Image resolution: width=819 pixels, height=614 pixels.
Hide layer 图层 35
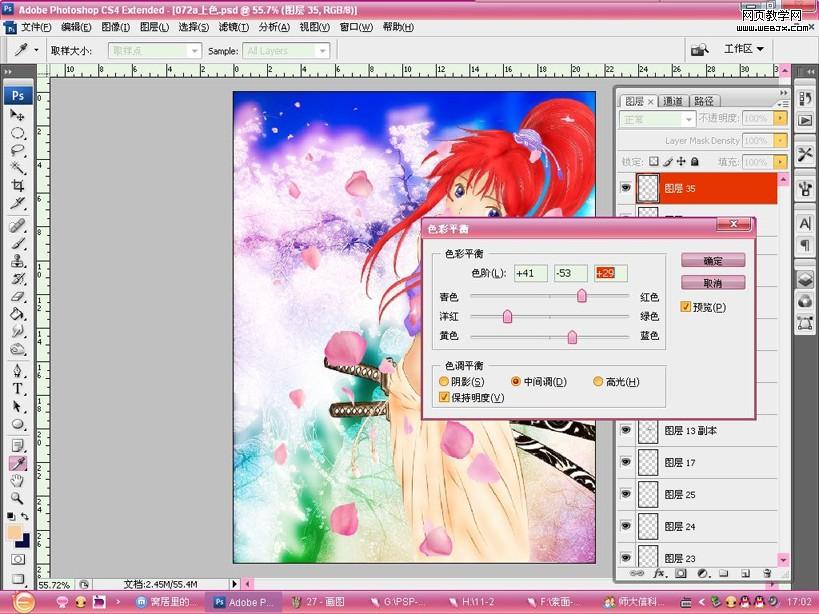[625, 187]
